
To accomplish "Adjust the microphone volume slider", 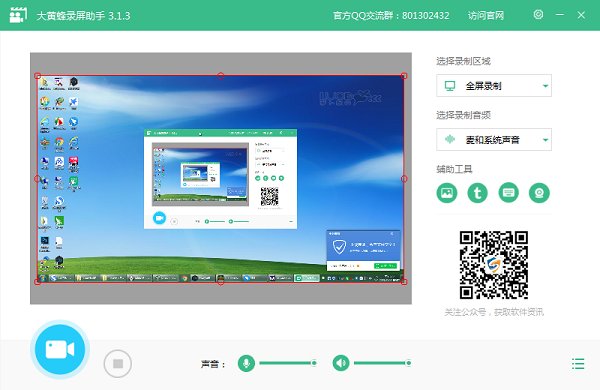I will coord(288,363).
